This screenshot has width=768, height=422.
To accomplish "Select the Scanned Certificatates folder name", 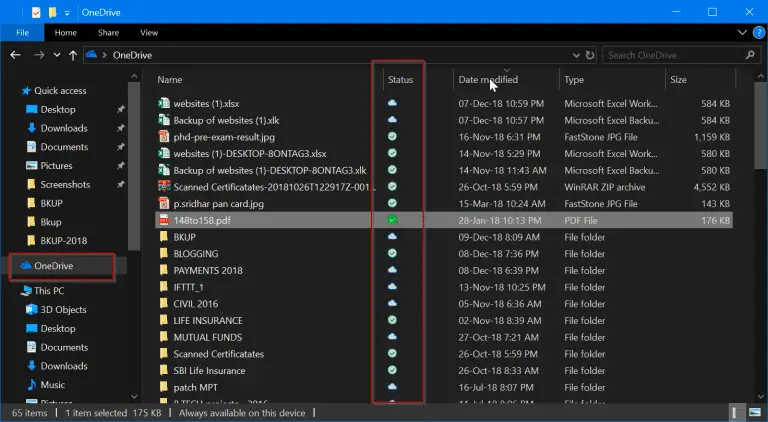I will click(218, 354).
